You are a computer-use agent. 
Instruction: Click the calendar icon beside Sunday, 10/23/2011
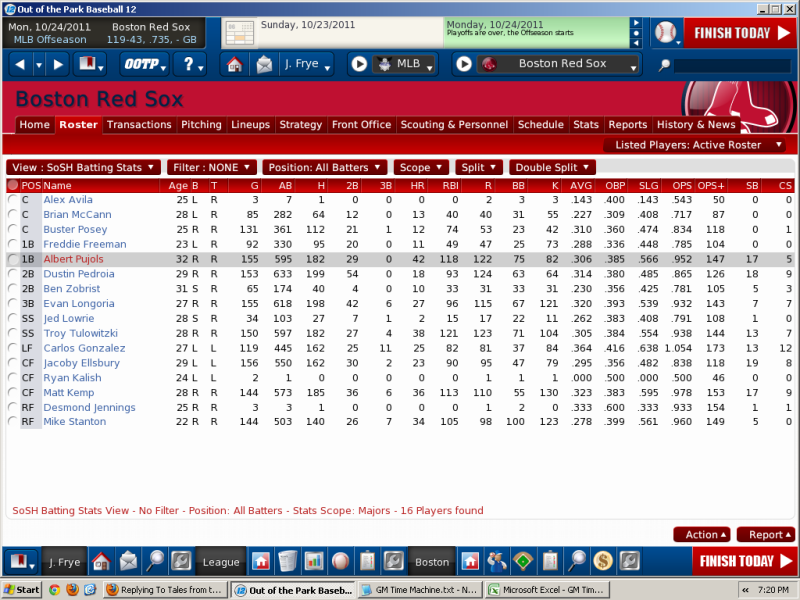pos(239,33)
